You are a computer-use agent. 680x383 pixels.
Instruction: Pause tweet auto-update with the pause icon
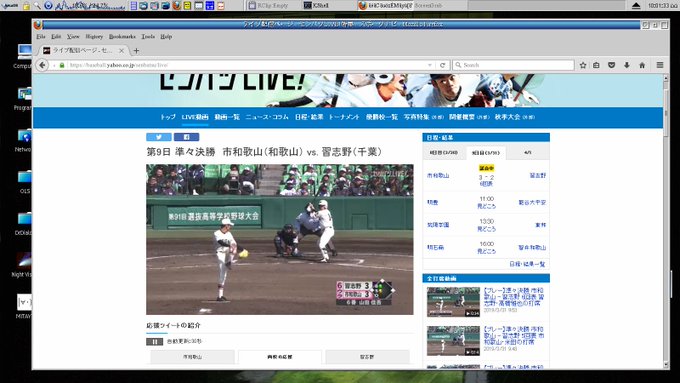[x=154, y=341]
